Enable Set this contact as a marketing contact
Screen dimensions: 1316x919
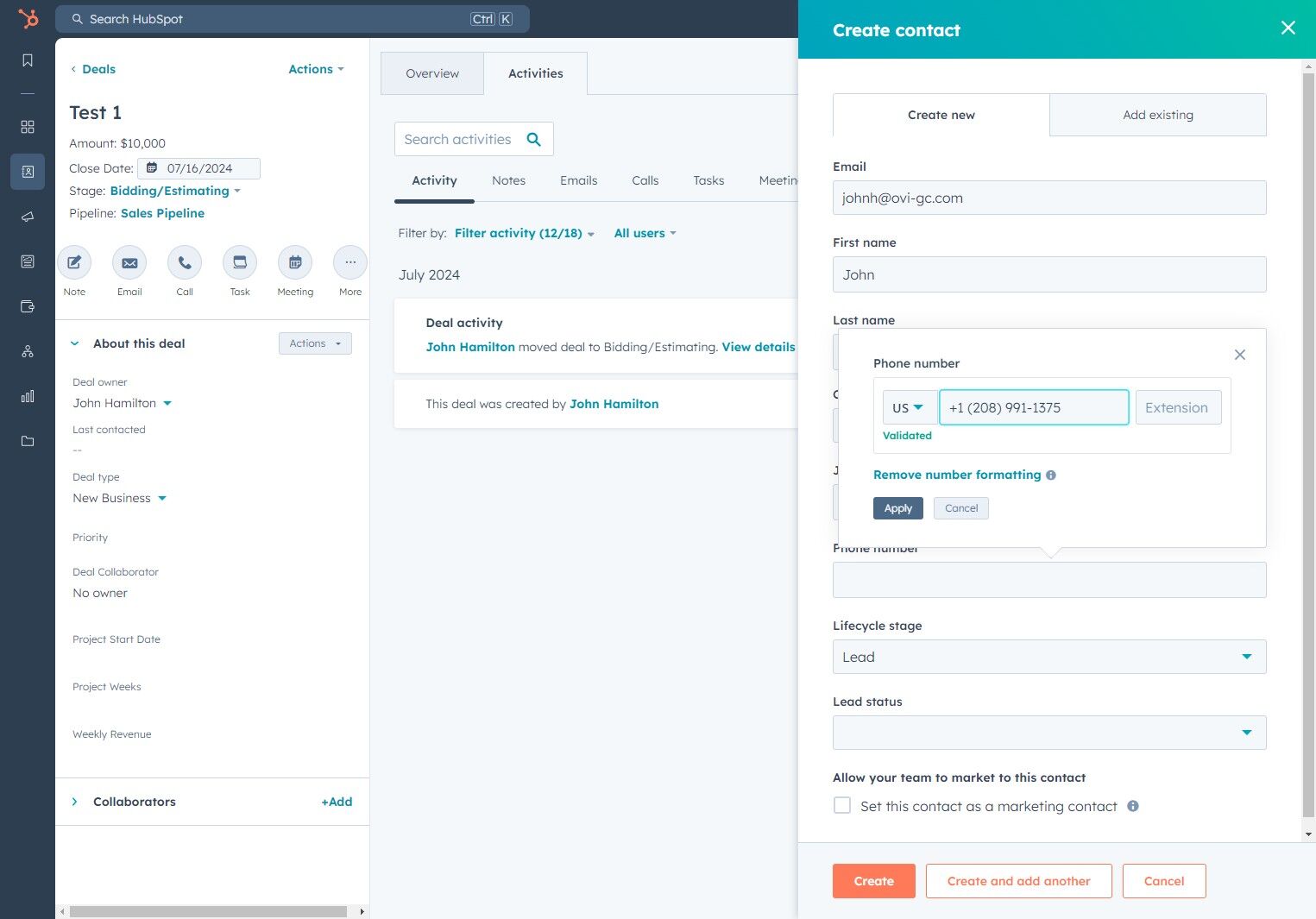842,805
